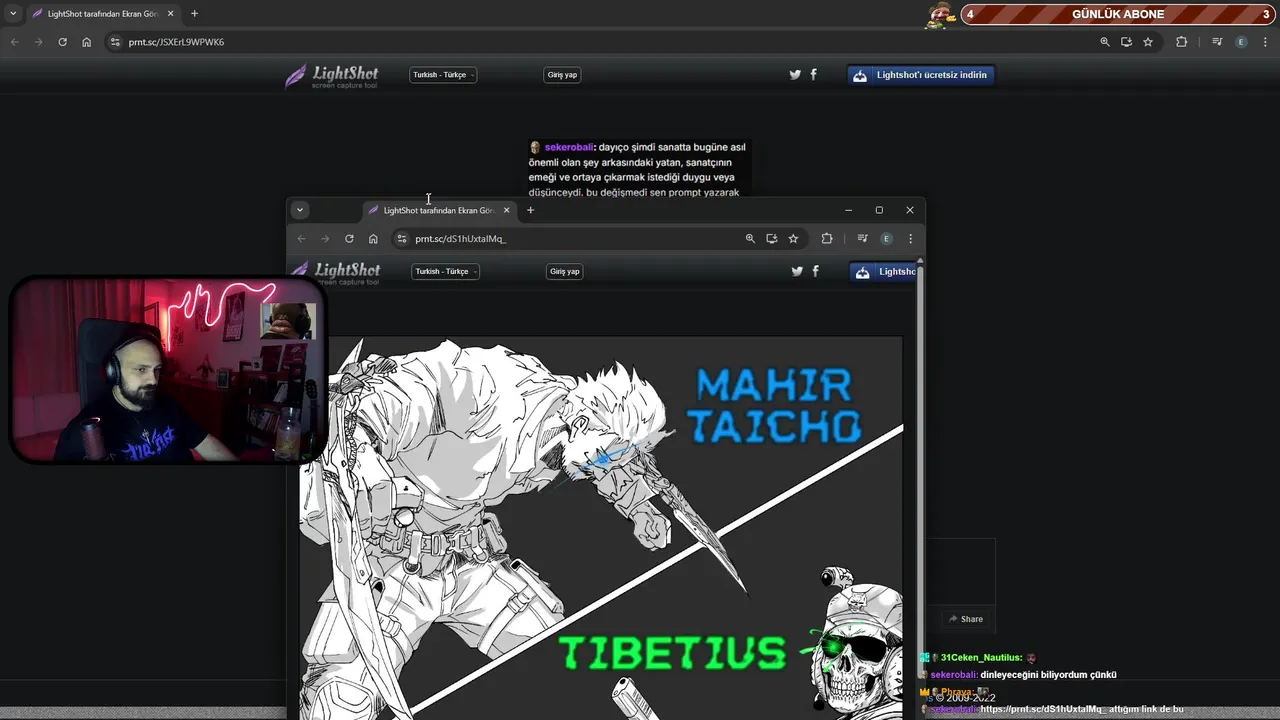Image resolution: width=1280 pixels, height=720 pixels.
Task: Open outer page Turkish - Türkçe language dropdown
Action: click(x=443, y=75)
